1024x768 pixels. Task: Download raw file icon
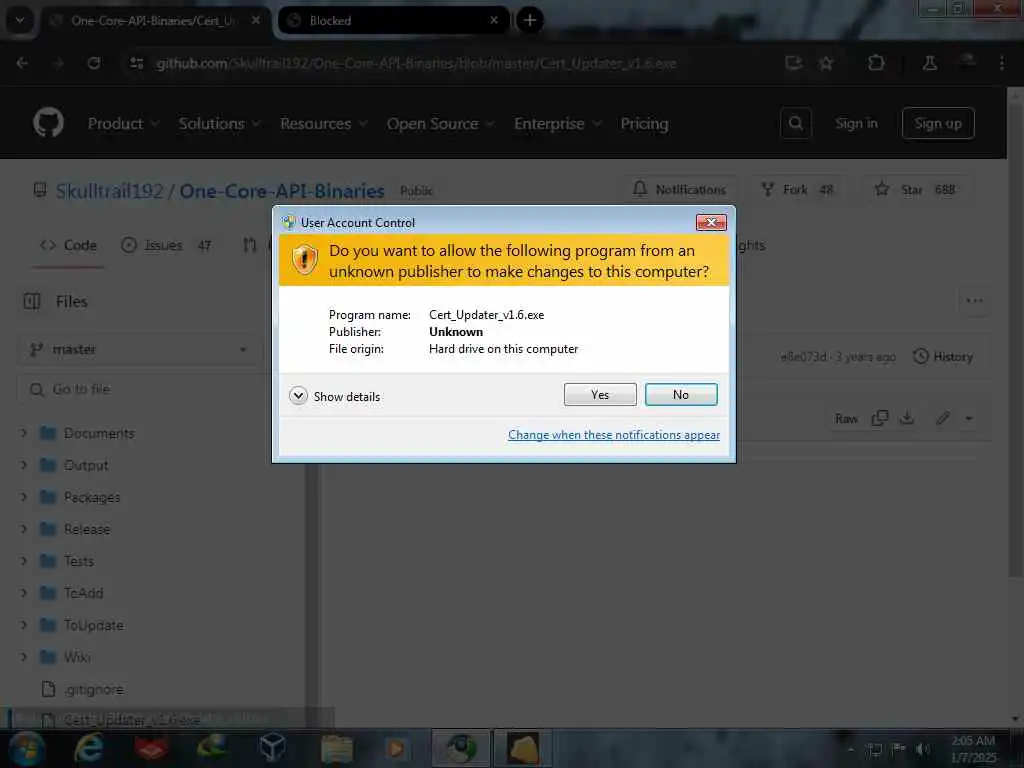[907, 418]
